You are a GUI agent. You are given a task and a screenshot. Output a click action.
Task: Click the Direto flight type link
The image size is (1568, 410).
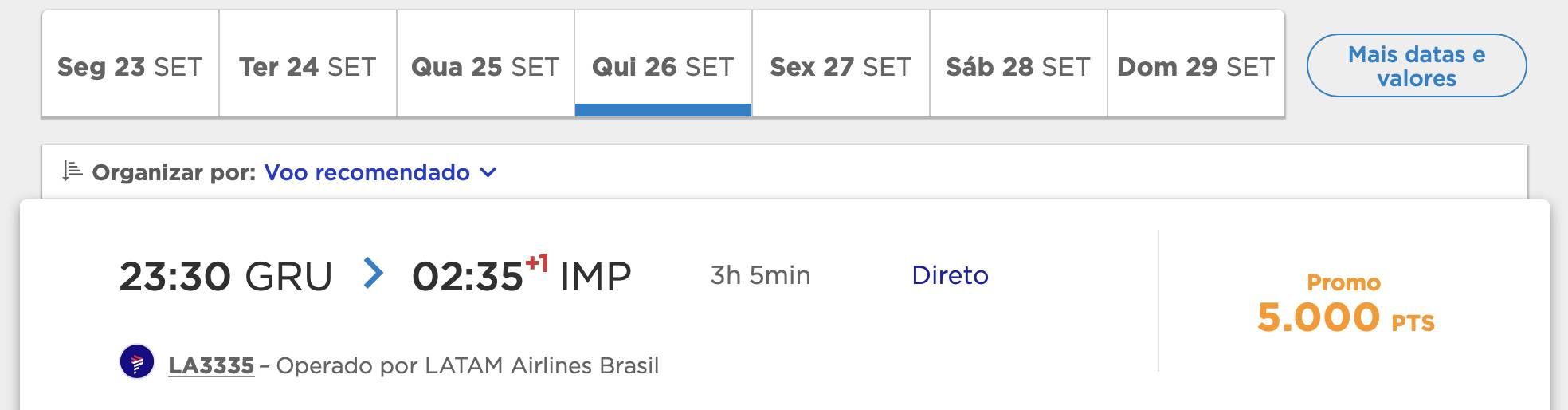(950, 275)
